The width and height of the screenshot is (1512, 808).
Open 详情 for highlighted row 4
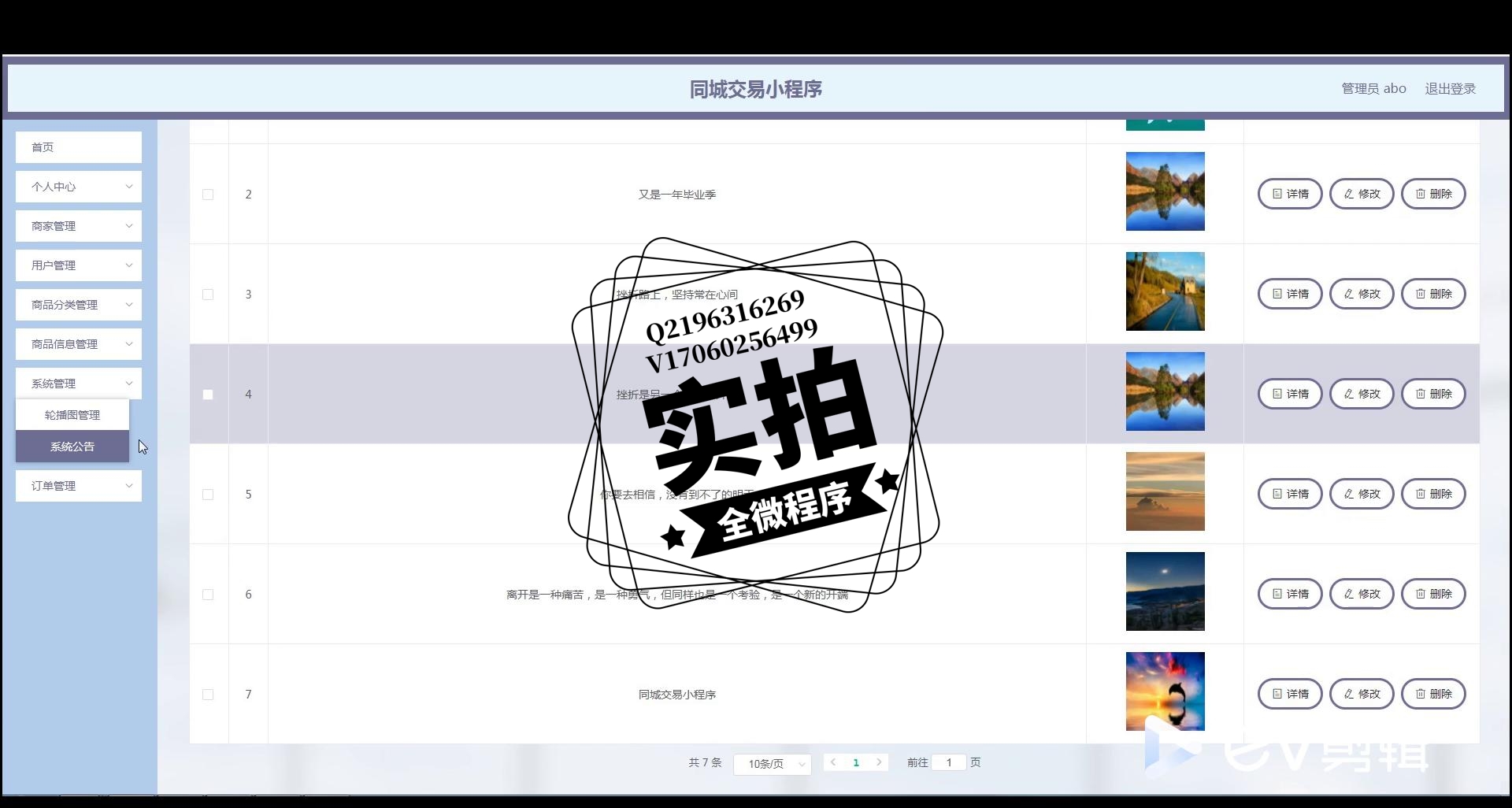(x=1290, y=394)
